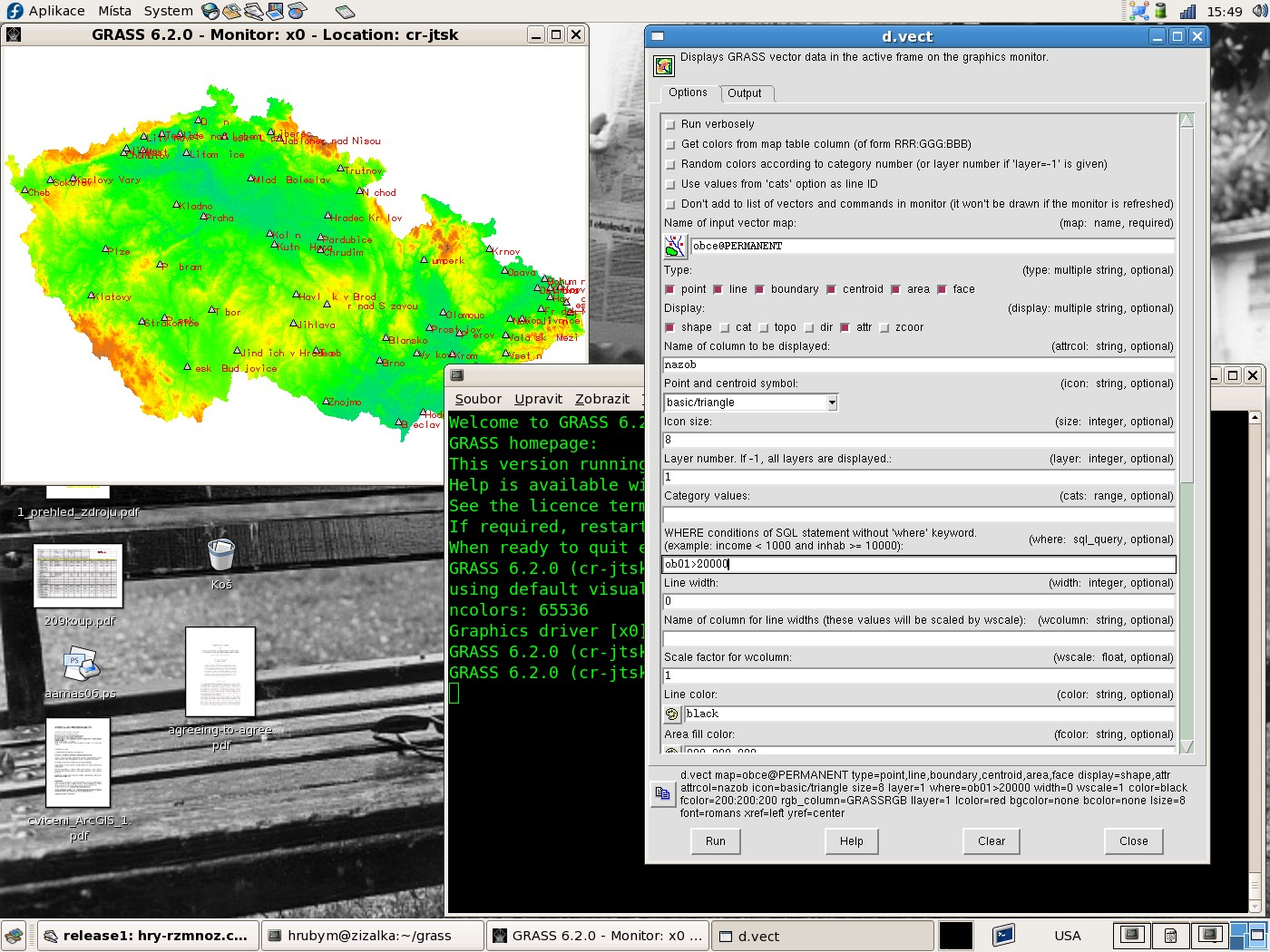Click the vector map selector icon beside obce@PERMANENT
This screenshot has height=952, width=1270.
tap(675, 246)
